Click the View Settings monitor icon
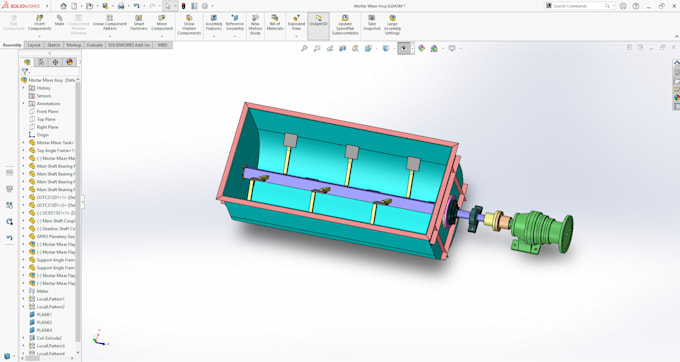Viewport: 680px width, 362px height. tap(452, 49)
